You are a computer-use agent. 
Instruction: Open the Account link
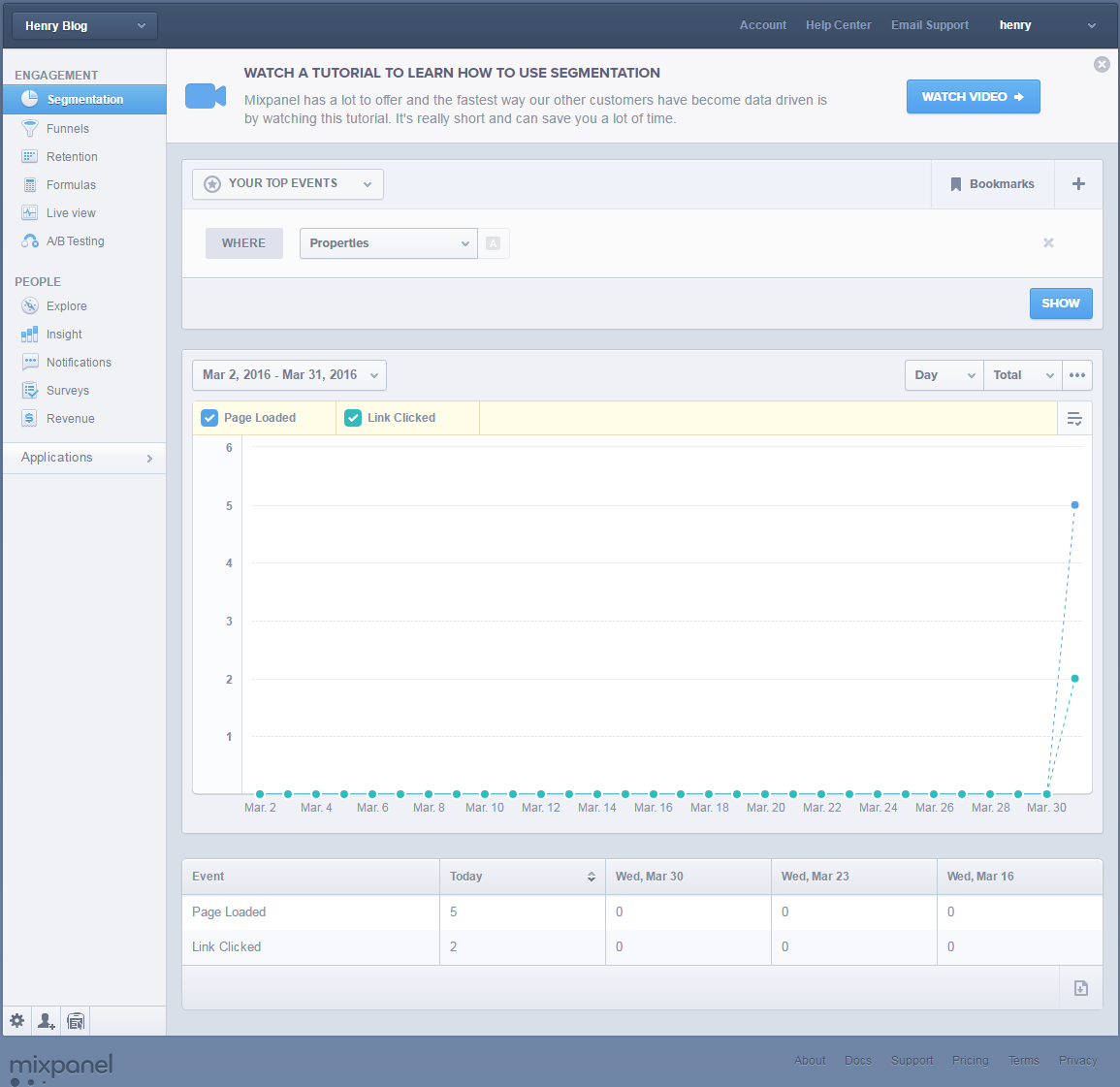763,25
